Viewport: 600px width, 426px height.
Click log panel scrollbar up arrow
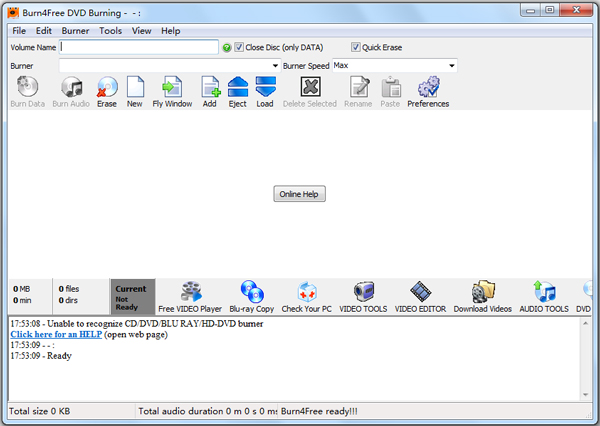tap(585, 323)
